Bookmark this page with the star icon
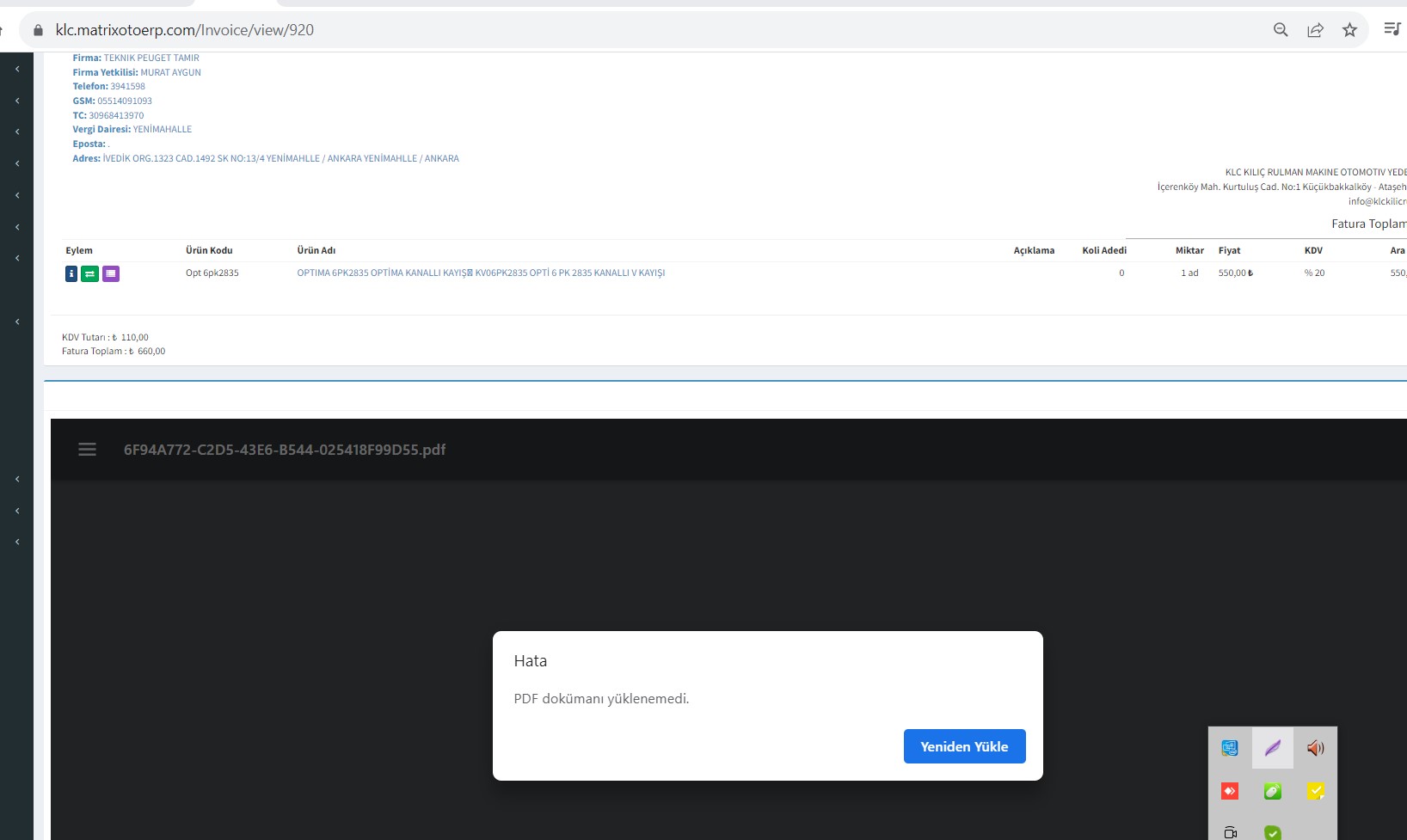This screenshot has height=840, width=1407. coord(1349,30)
